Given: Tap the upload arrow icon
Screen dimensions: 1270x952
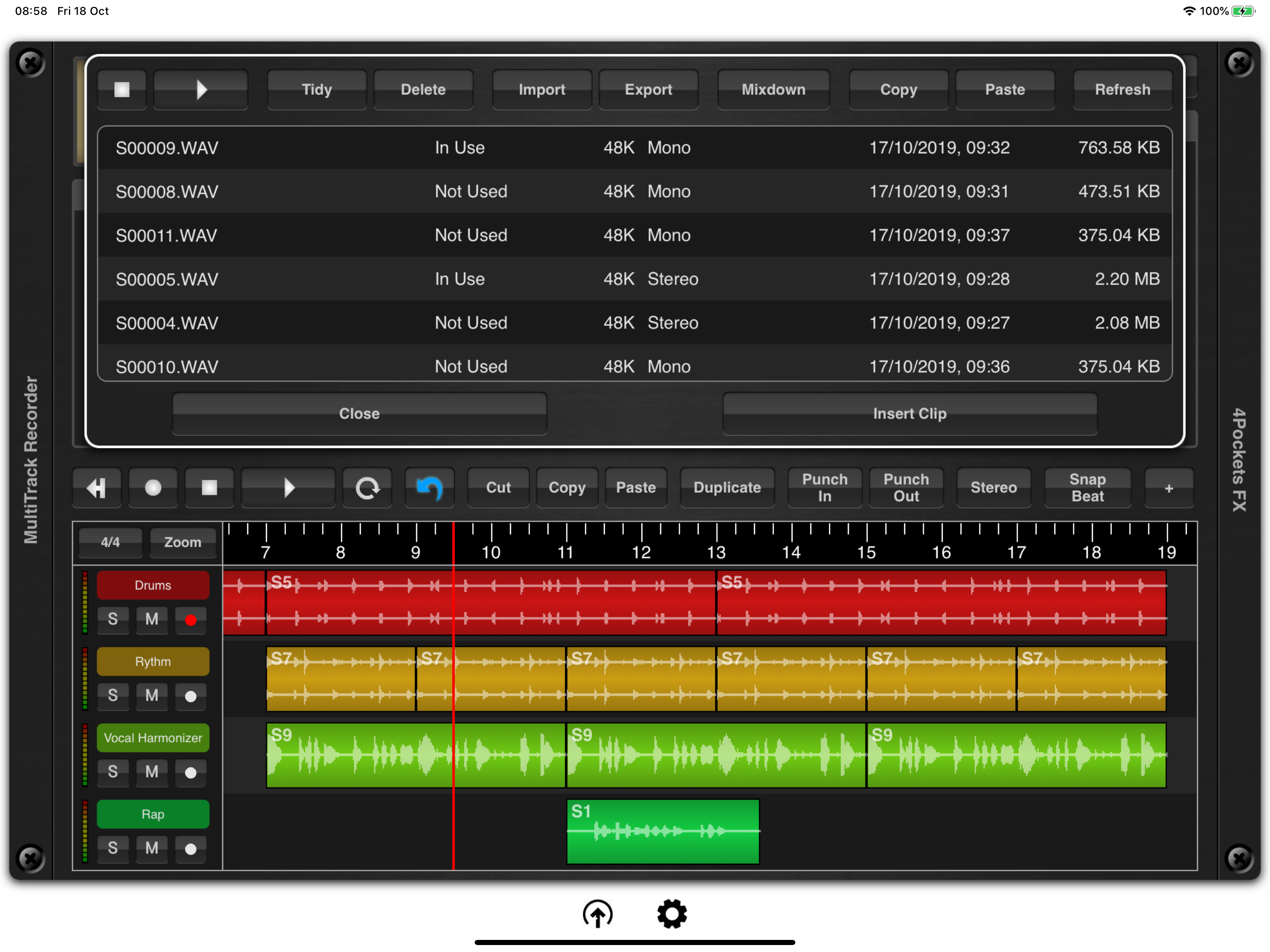Looking at the screenshot, I should (x=597, y=913).
